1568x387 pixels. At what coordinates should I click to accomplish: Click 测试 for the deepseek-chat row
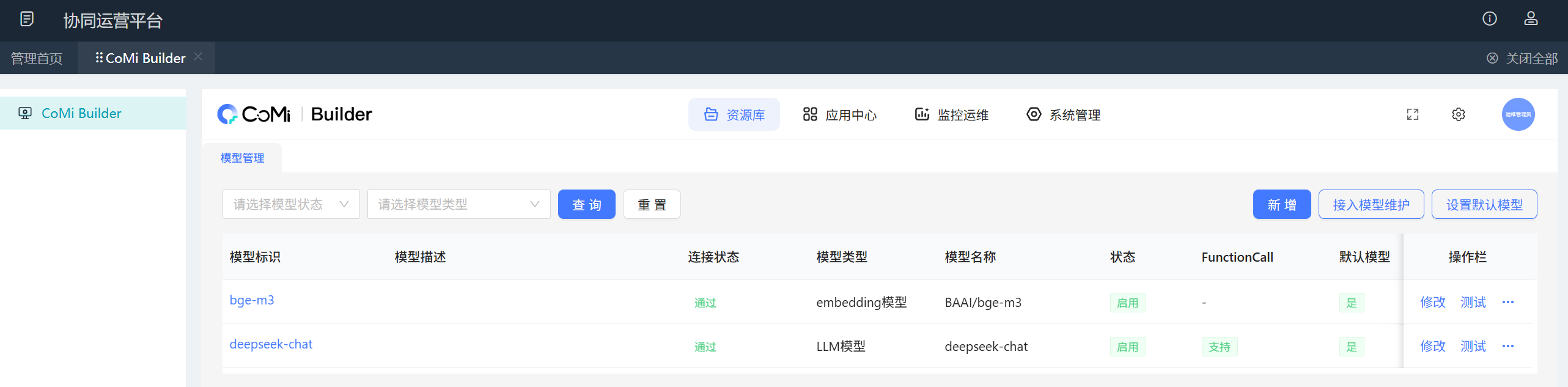[x=1473, y=346]
